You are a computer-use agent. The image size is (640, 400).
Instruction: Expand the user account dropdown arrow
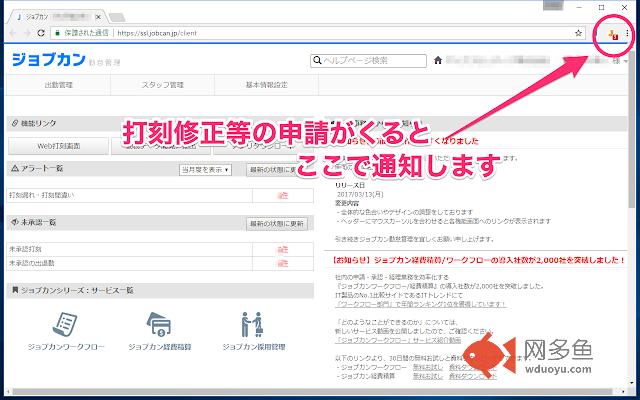click(x=626, y=61)
